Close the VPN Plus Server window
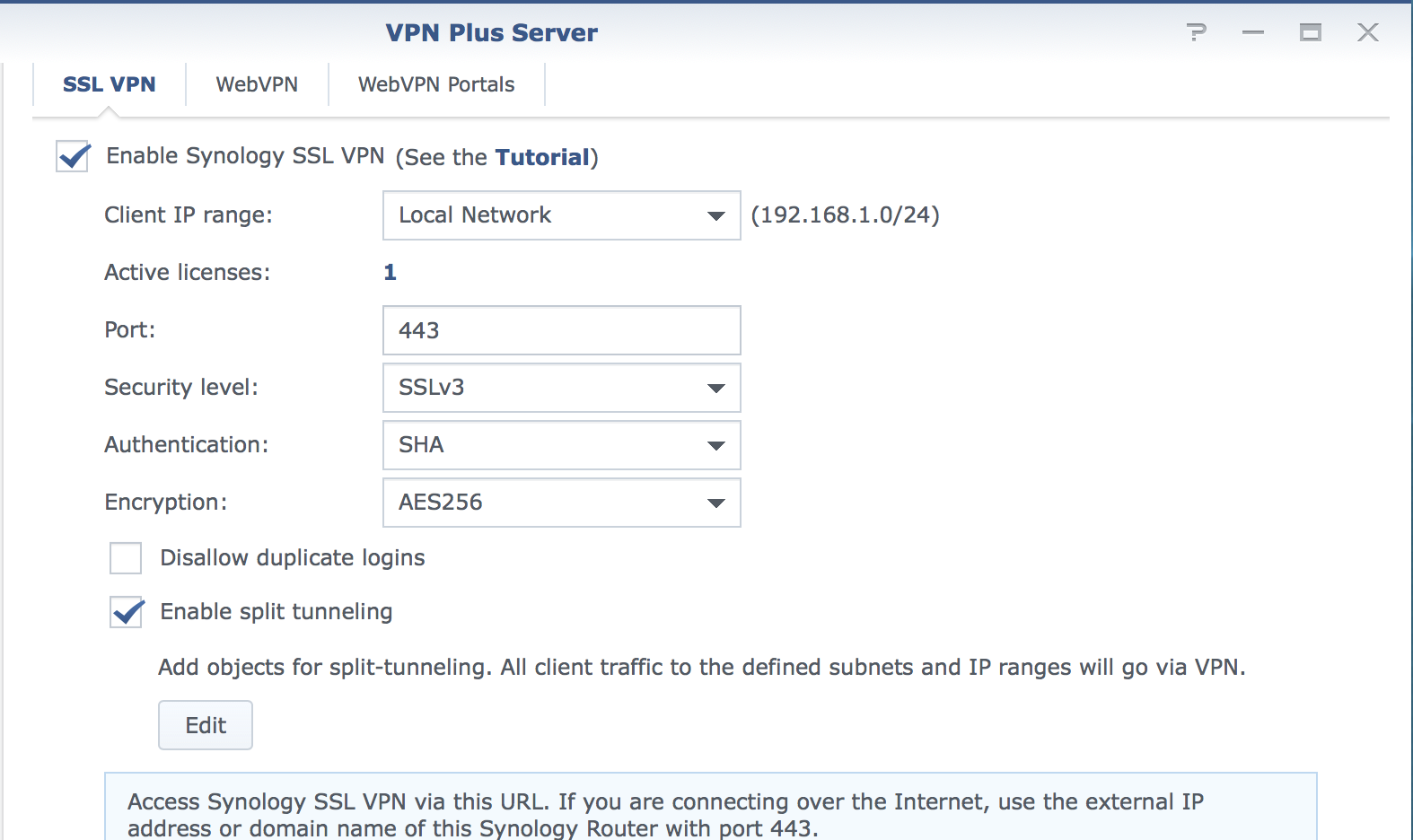The height and width of the screenshot is (840, 1413). (1368, 32)
